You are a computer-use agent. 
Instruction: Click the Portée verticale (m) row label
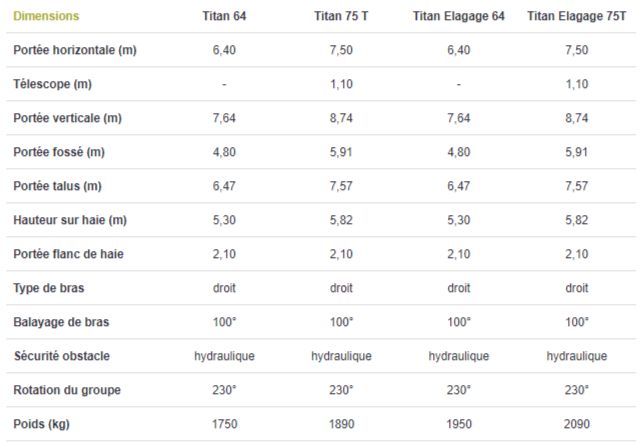click(x=68, y=118)
